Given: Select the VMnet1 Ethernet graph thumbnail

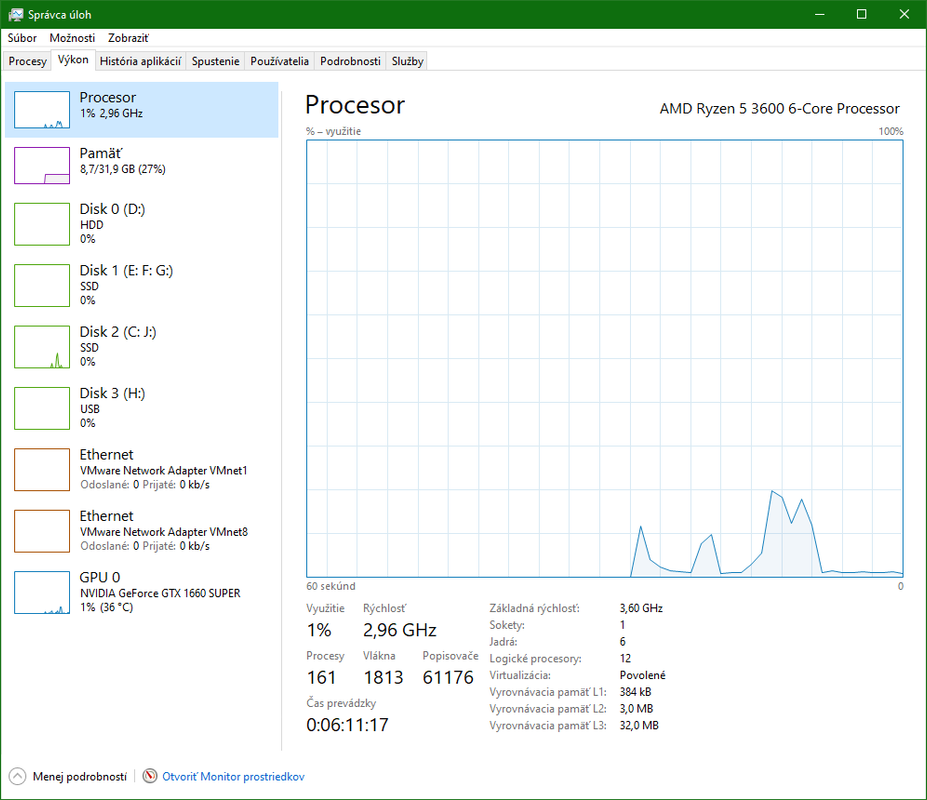Looking at the screenshot, I should tap(42, 469).
